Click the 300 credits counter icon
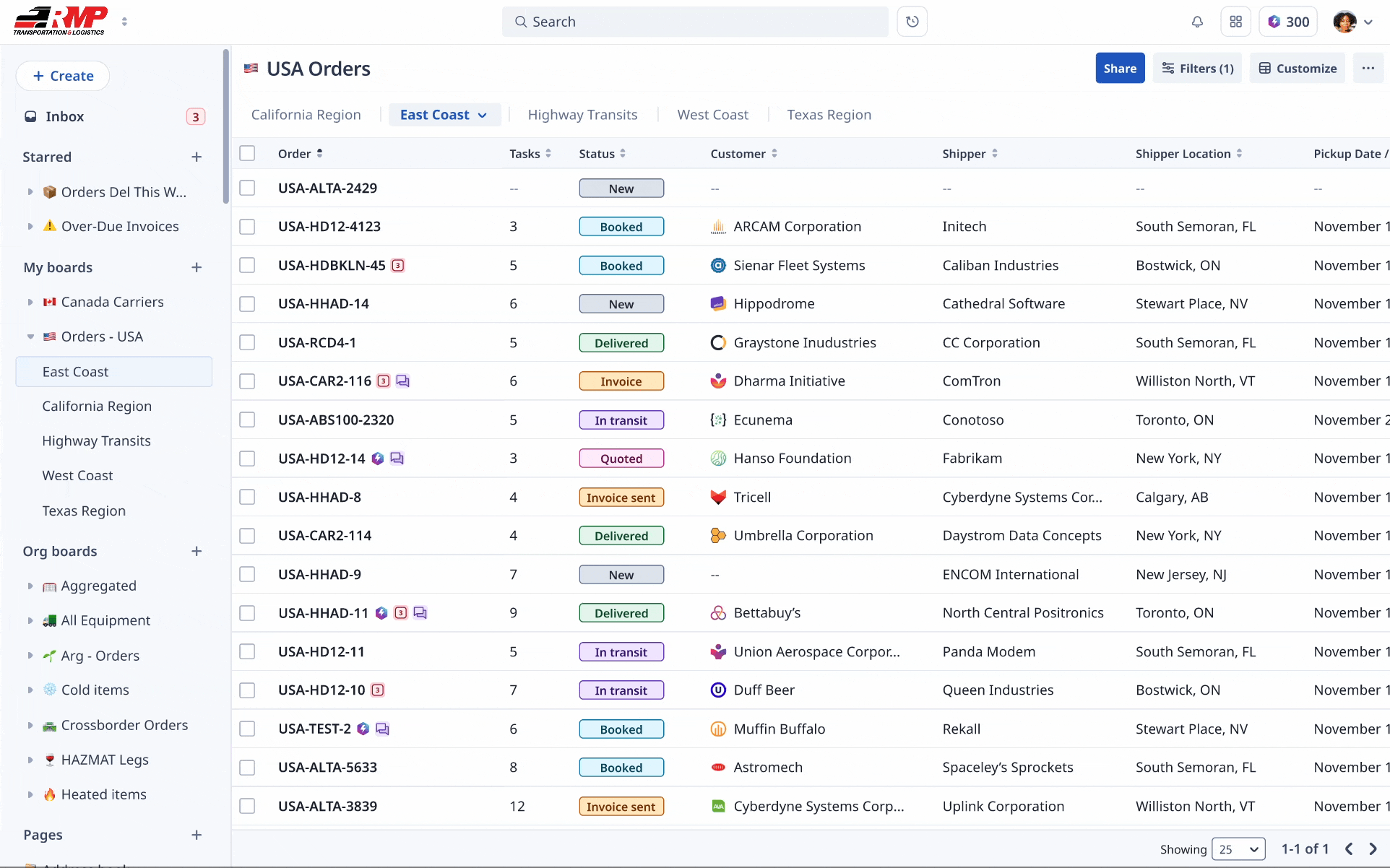This screenshot has height=868, width=1390. pyautogui.click(x=1274, y=22)
